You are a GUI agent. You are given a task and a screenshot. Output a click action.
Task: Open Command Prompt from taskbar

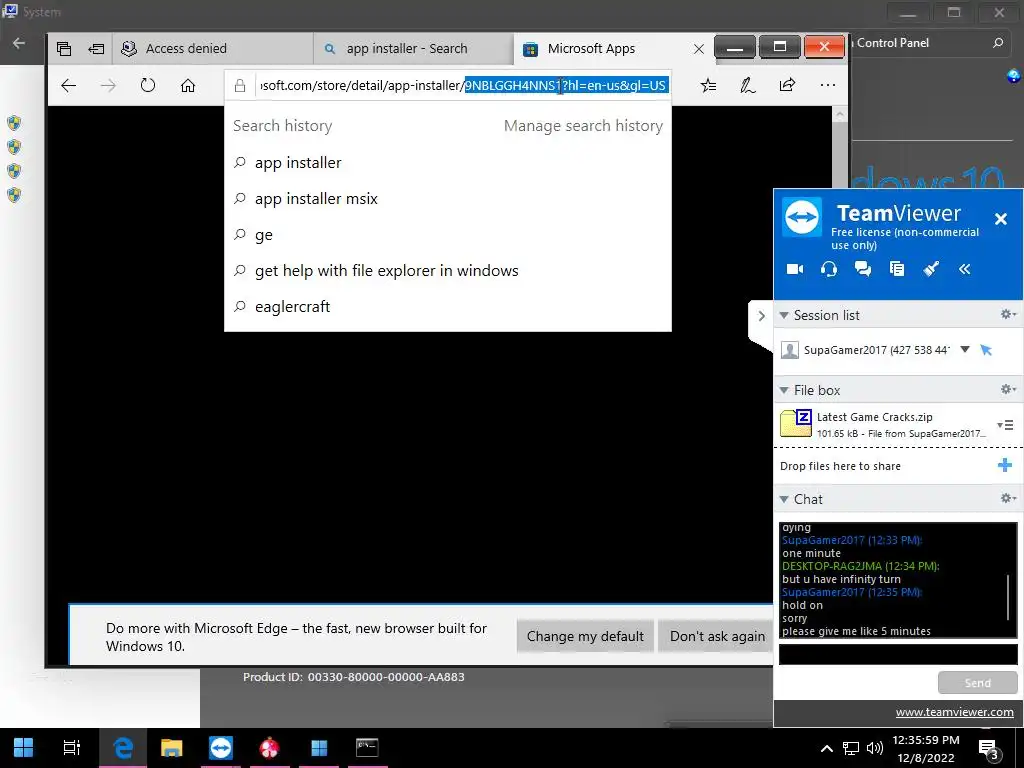(367, 747)
